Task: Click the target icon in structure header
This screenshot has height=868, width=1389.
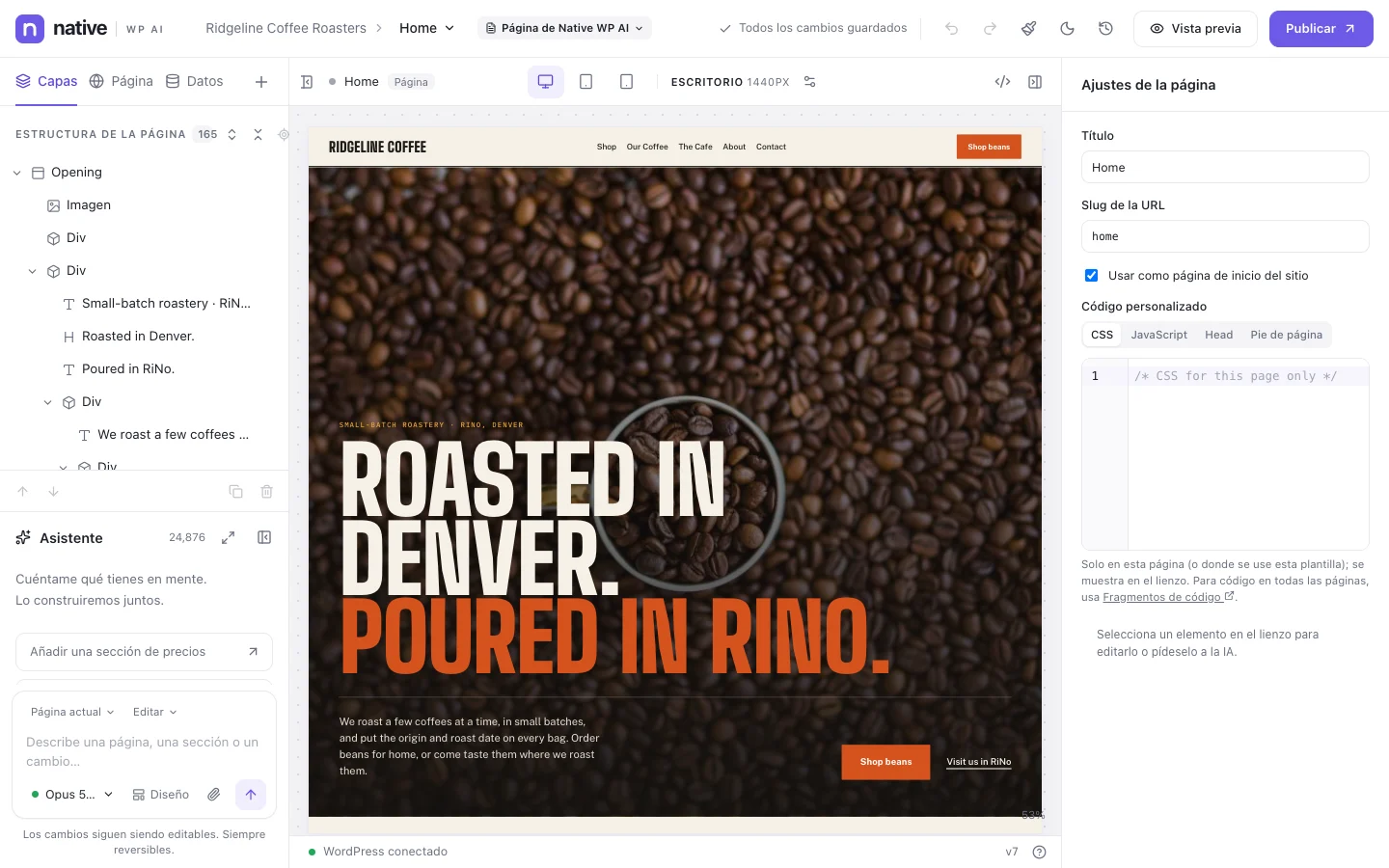Action: [284, 135]
